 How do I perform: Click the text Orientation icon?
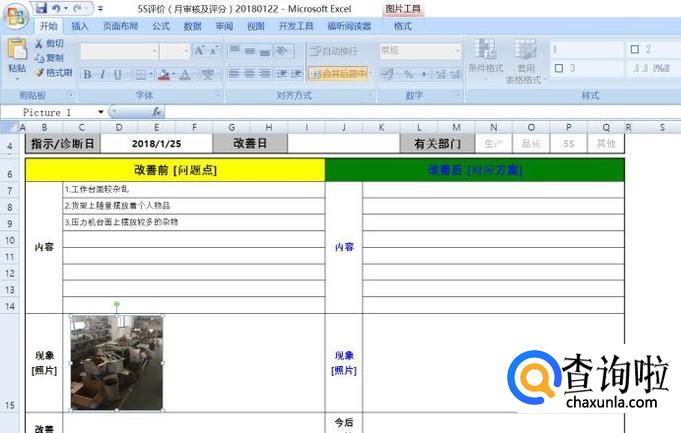(x=281, y=50)
